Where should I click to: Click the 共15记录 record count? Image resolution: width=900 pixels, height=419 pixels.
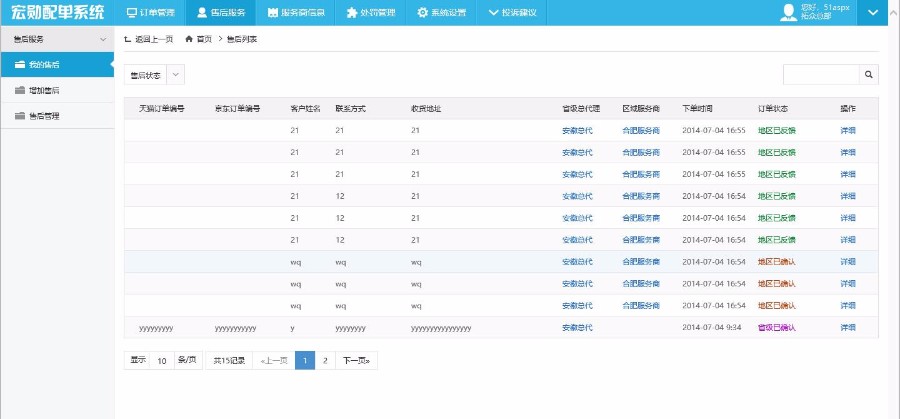[x=229, y=360]
